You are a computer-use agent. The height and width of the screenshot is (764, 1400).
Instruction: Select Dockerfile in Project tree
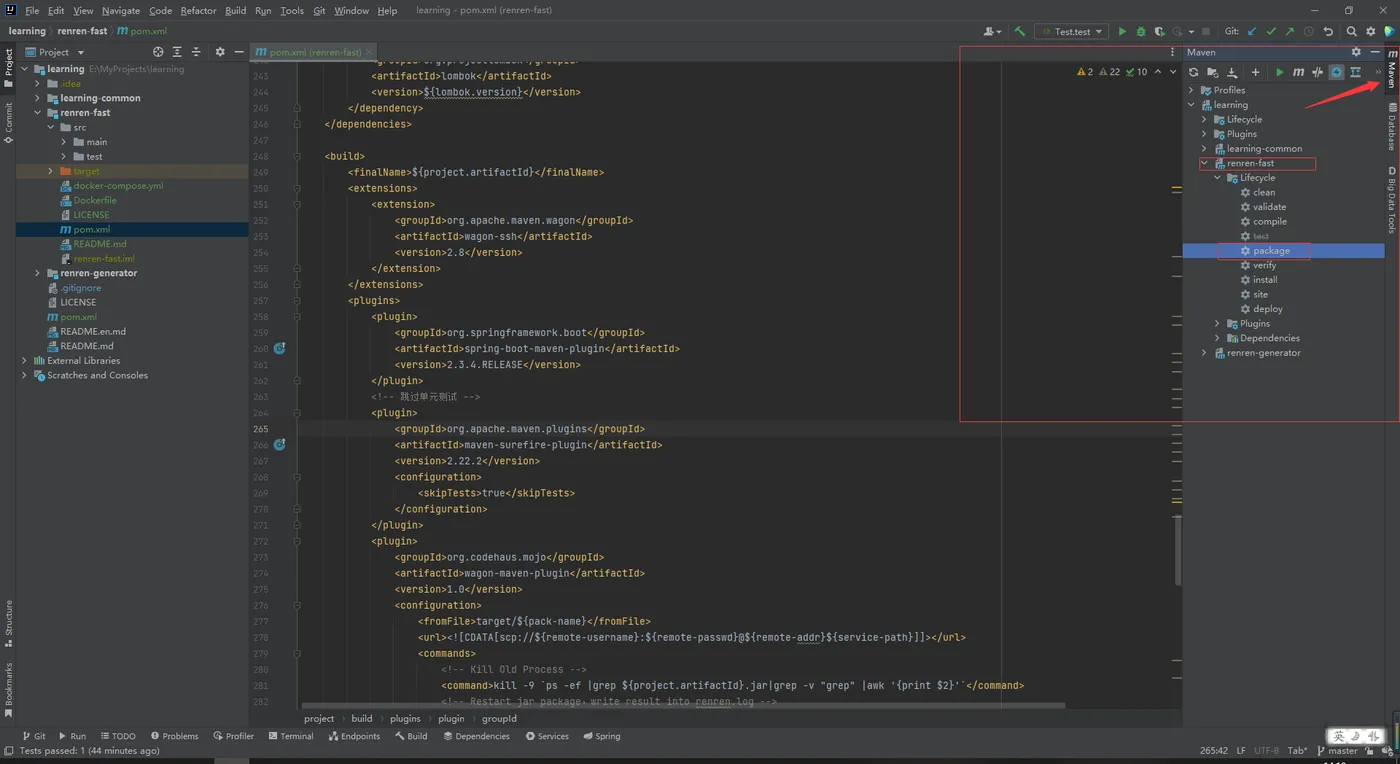coord(95,200)
